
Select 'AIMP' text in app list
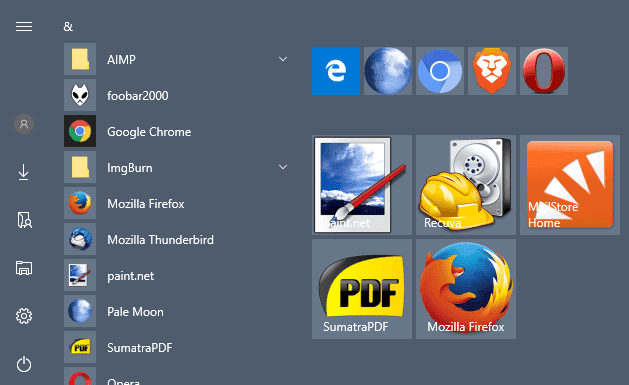(121, 60)
